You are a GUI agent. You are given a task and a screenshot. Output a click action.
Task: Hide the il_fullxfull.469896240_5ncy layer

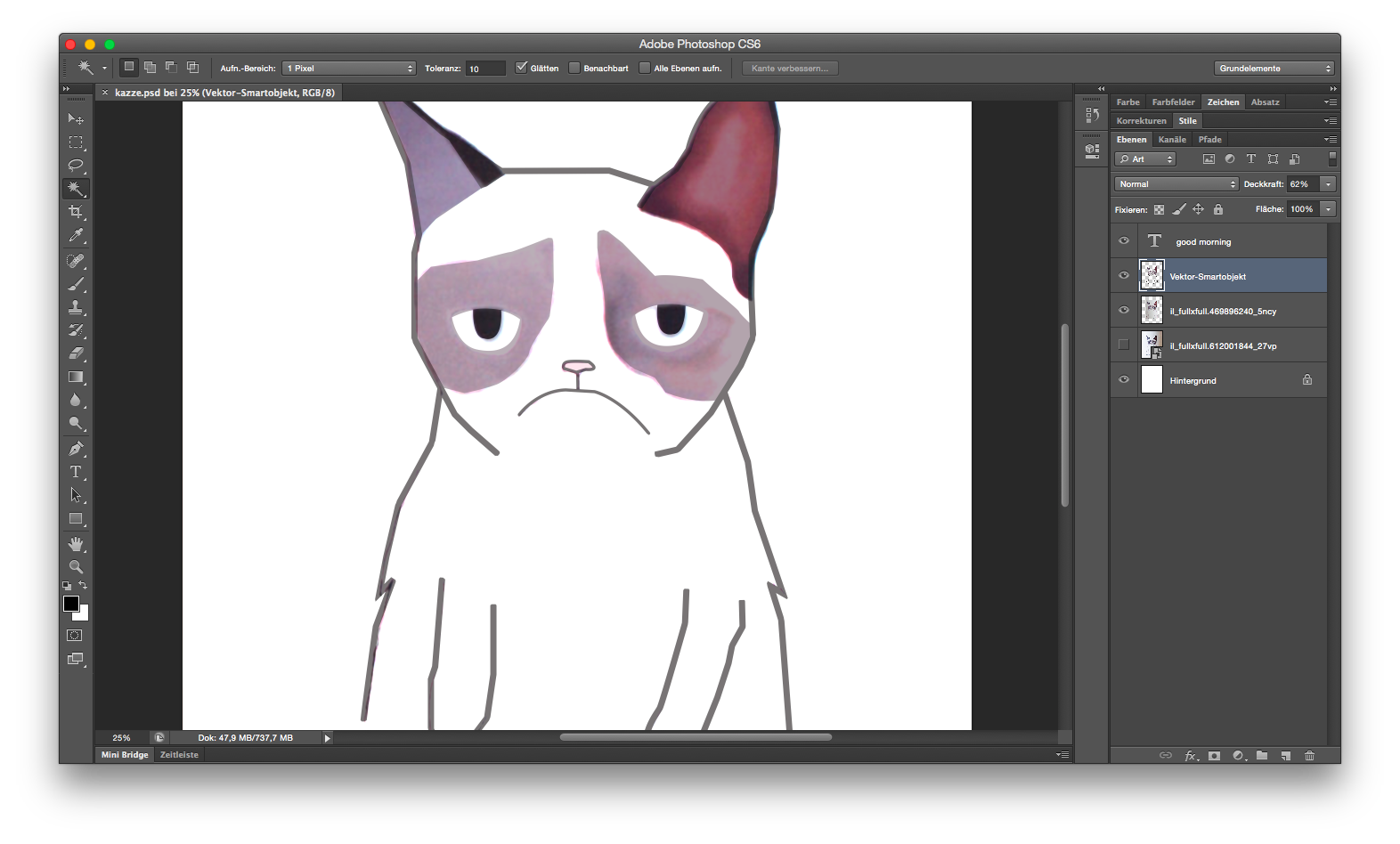coord(1124,311)
